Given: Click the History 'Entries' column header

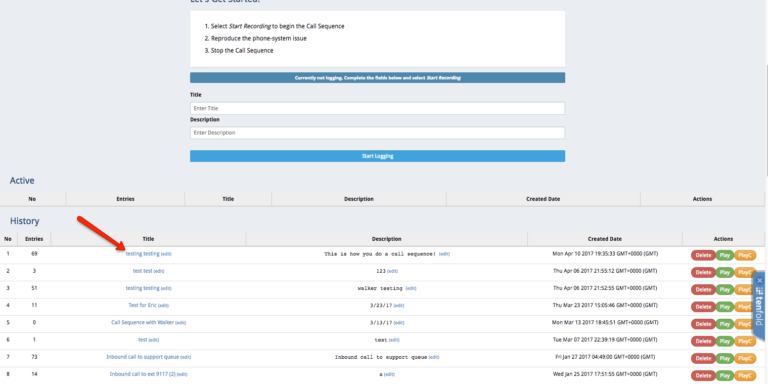Looking at the screenshot, I should tap(34, 239).
